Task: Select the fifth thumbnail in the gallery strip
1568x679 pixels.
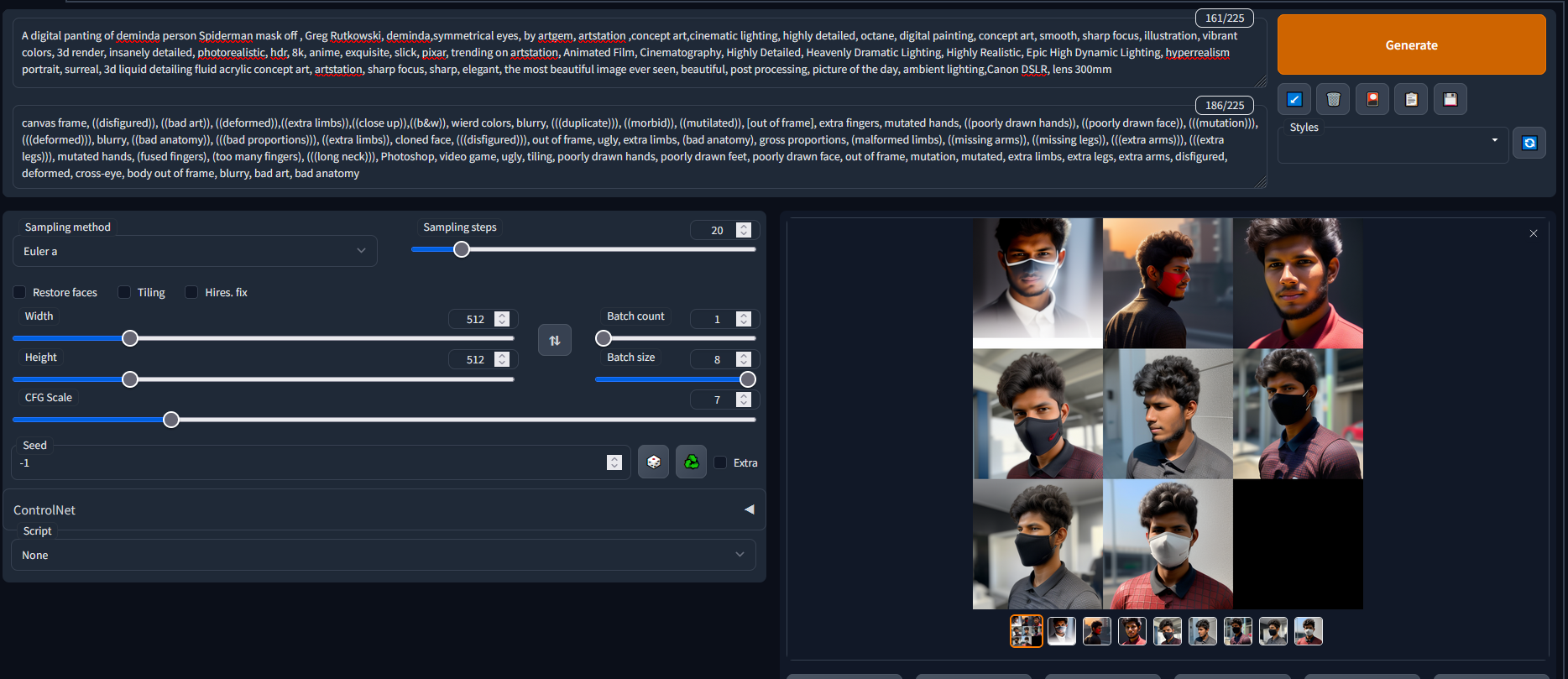Action: [x=1168, y=631]
